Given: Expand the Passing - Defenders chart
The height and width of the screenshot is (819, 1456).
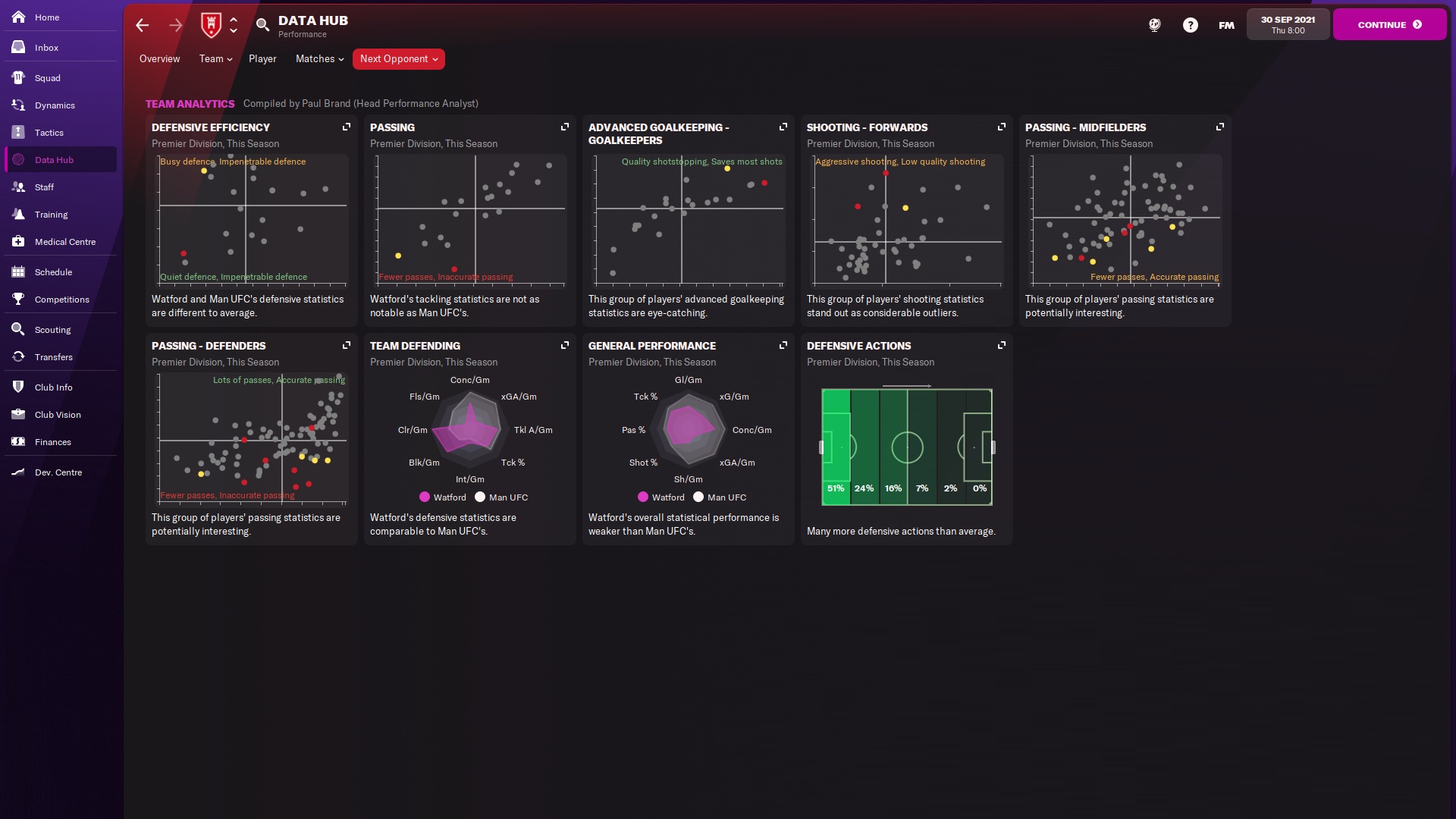Looking at the screenshot, I should (x=347, y=345).
